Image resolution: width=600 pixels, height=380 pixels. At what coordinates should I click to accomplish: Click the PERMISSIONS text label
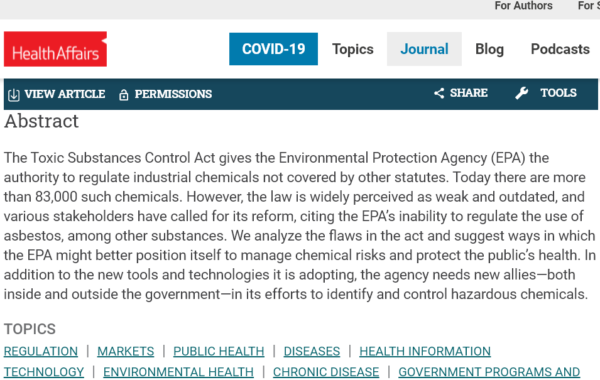173,94
